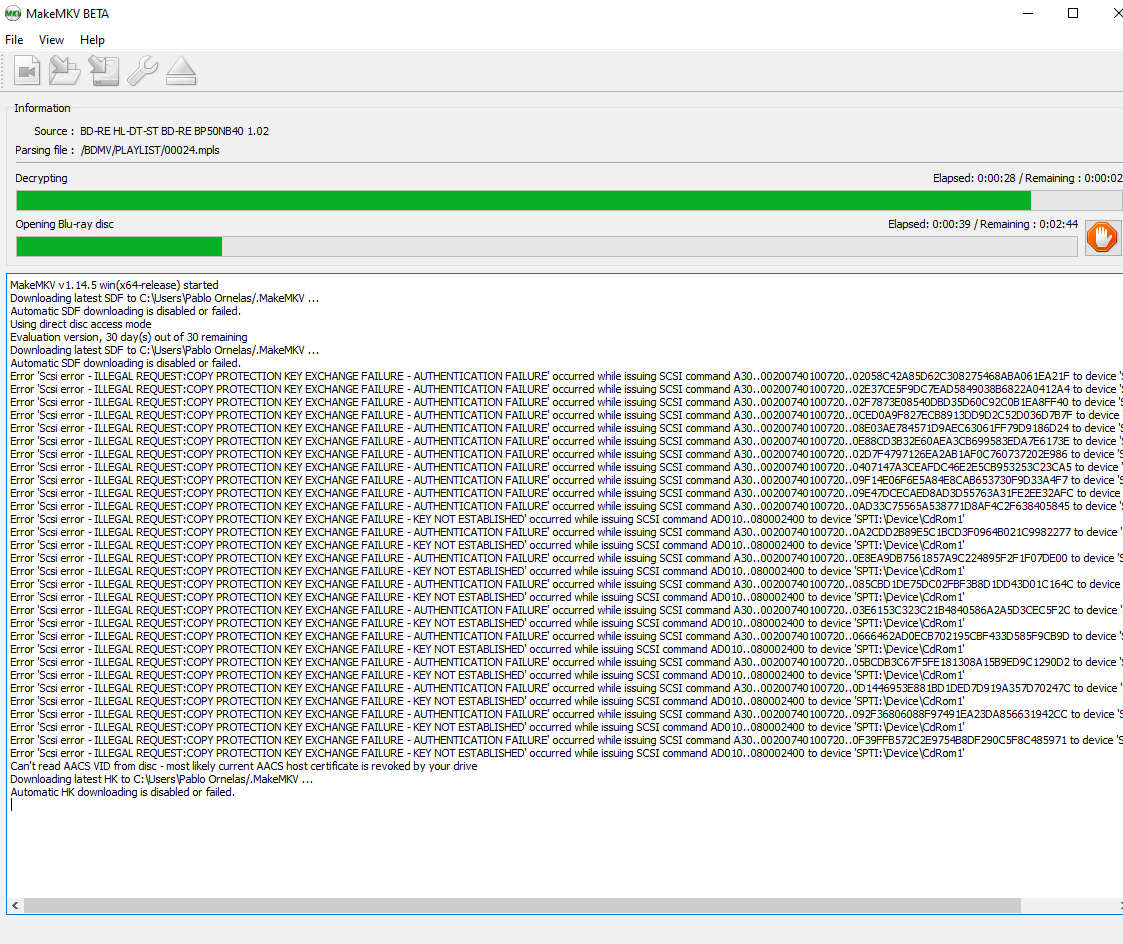
Task: Click the error log line containing 0F39FFB572C2E9754B8DF290C5F8C485971
Action: click(x=566, y=740)
